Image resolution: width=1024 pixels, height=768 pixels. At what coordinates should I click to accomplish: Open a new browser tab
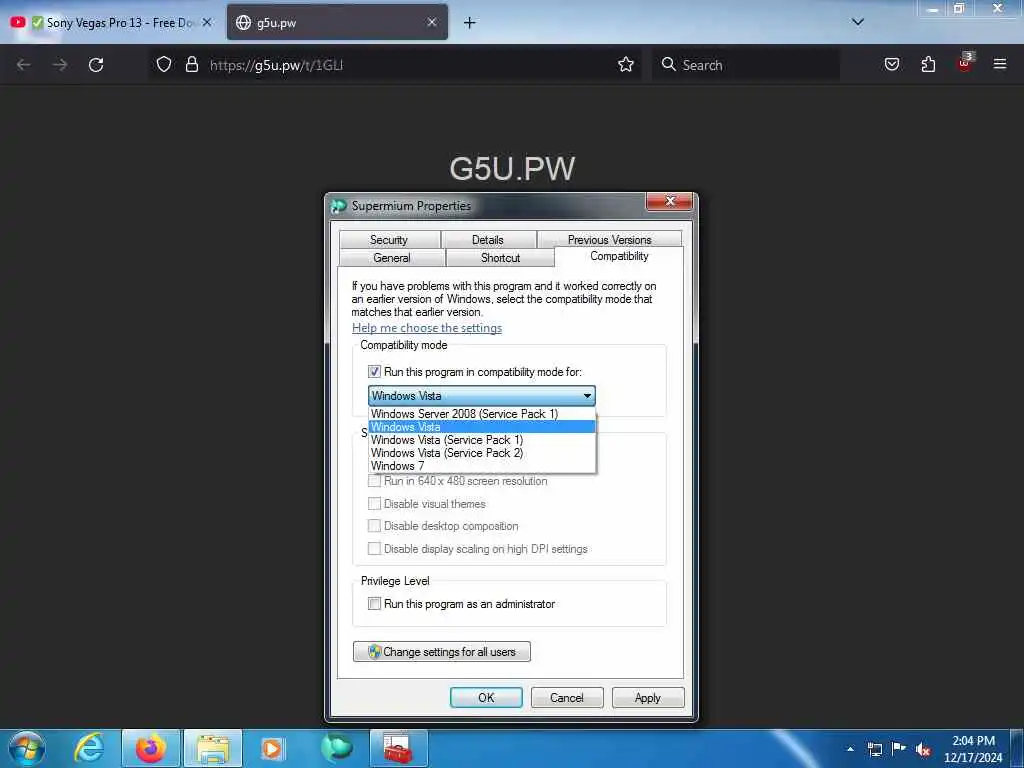(x=469, y=23)
